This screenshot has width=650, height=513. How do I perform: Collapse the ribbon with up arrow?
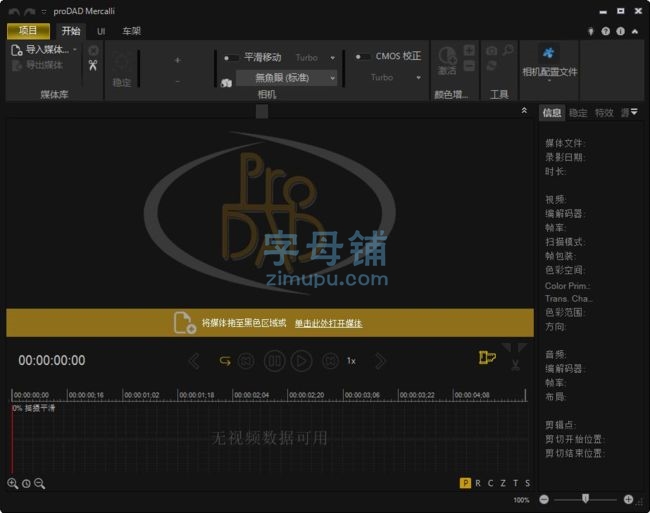tap(635, 31)
